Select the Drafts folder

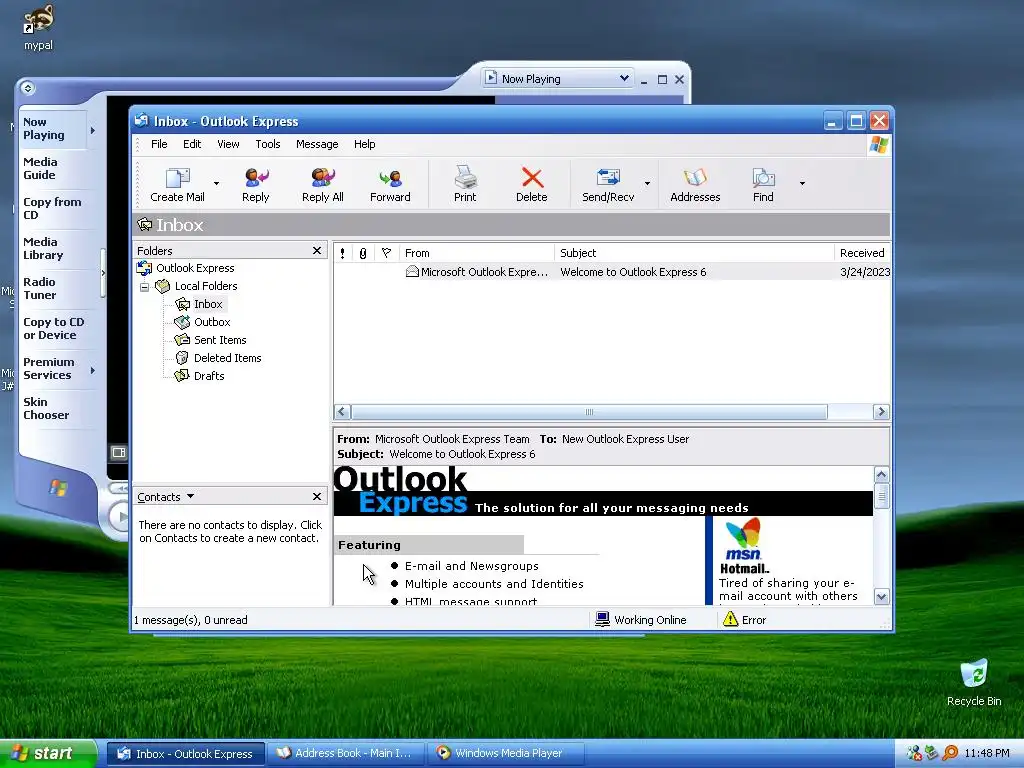pyautogui.click(x=209, y=376)
